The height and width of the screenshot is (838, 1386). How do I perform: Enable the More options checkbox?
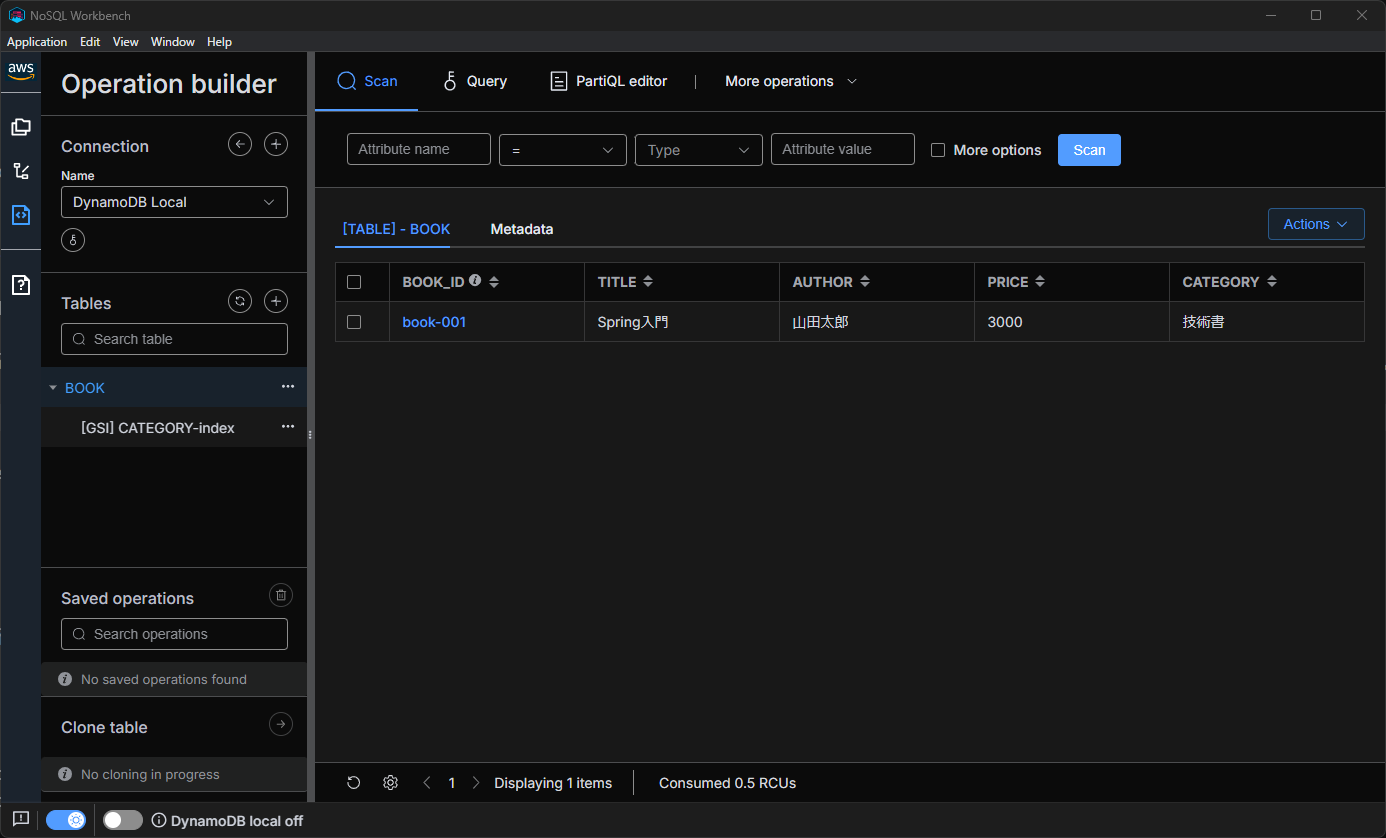pos(938,150)
